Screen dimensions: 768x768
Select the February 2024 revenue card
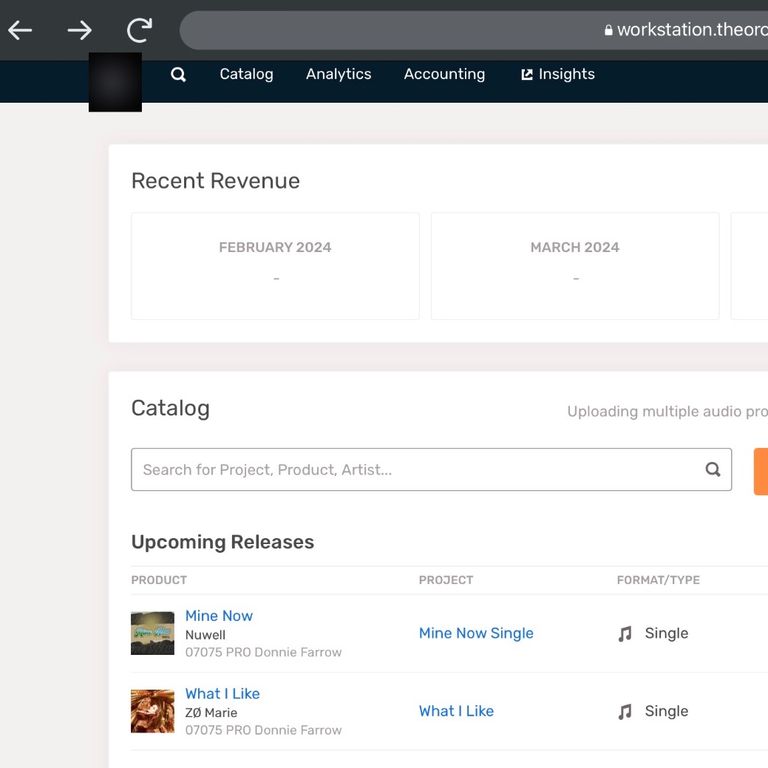[275, 266]
